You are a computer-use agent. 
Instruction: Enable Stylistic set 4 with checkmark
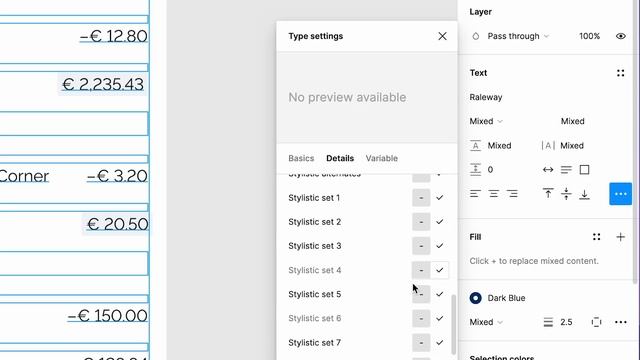tap(439, 270)
